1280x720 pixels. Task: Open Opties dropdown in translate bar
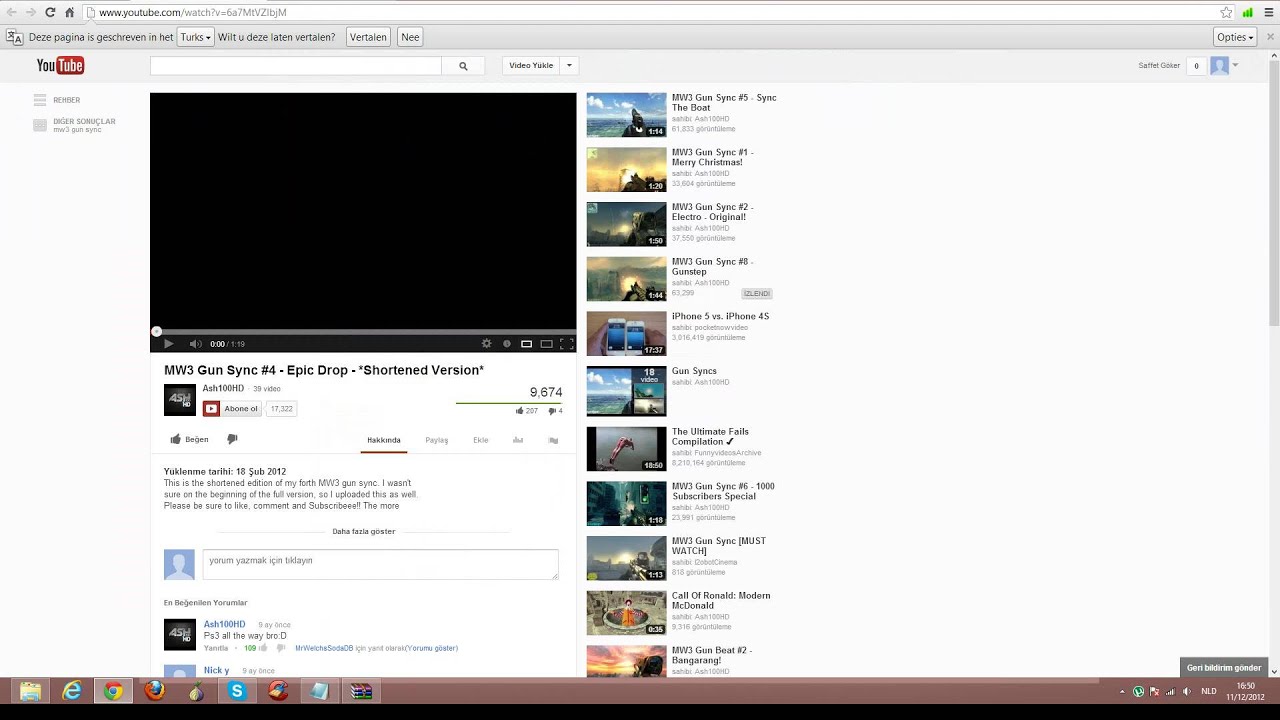point(1235,37)
